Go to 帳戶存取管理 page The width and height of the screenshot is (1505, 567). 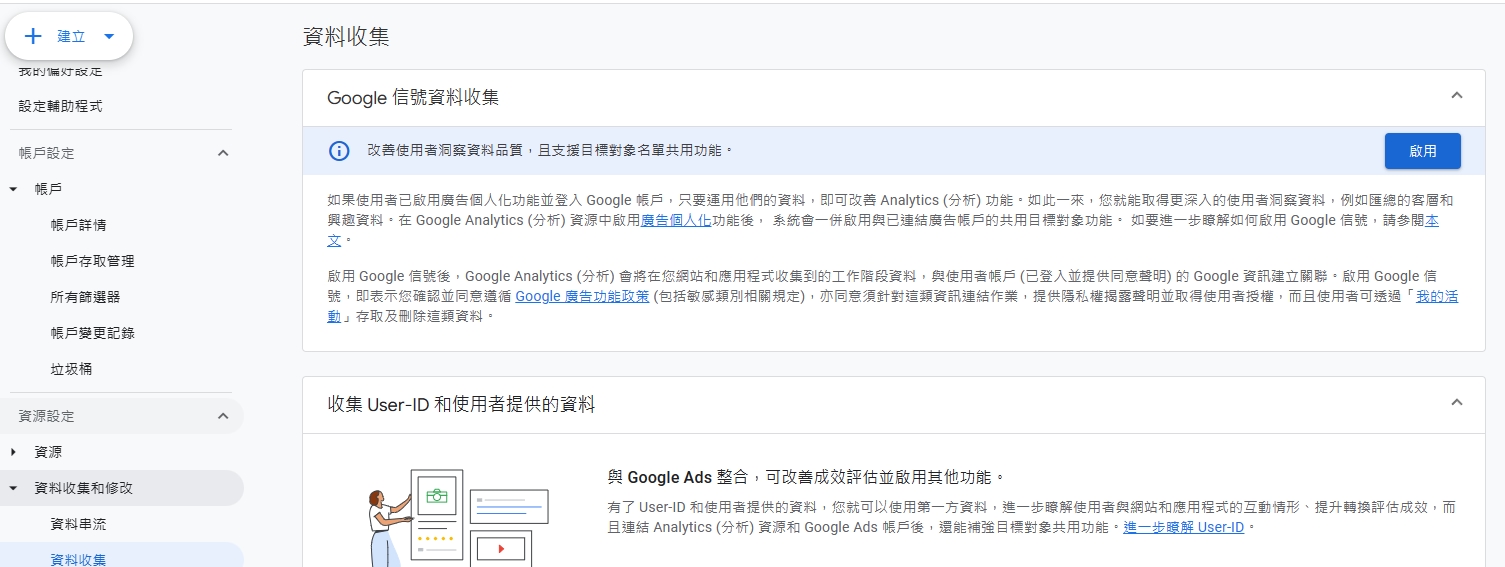pos(92,261)
